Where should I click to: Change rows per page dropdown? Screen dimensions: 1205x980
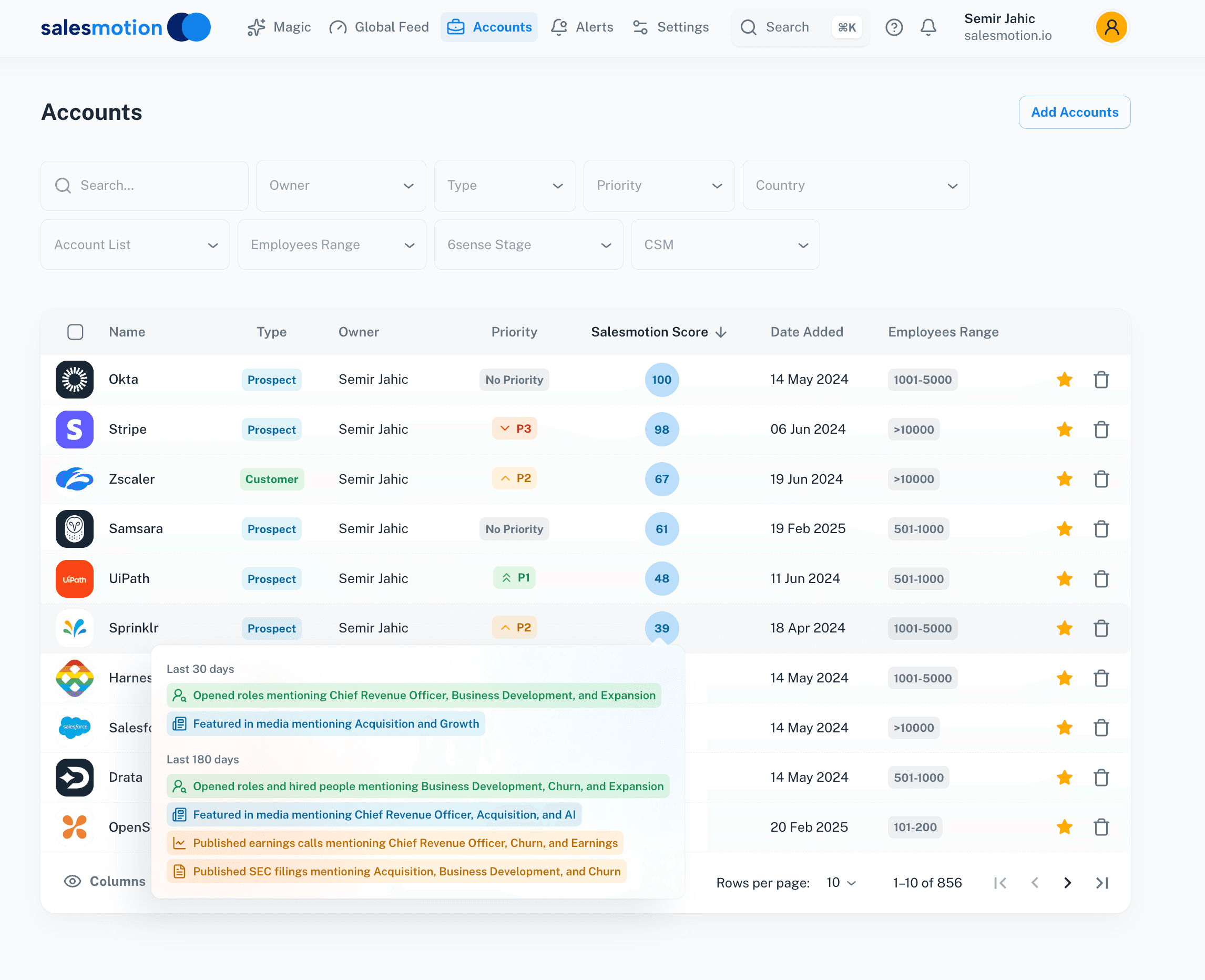[x=841, y=882]
